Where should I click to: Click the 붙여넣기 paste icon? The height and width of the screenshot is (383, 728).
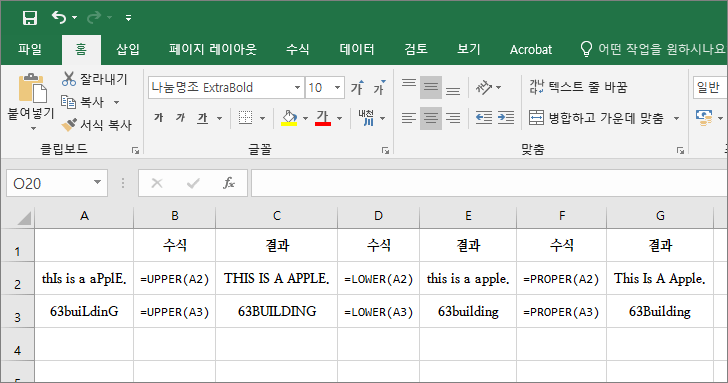point(32,88)
